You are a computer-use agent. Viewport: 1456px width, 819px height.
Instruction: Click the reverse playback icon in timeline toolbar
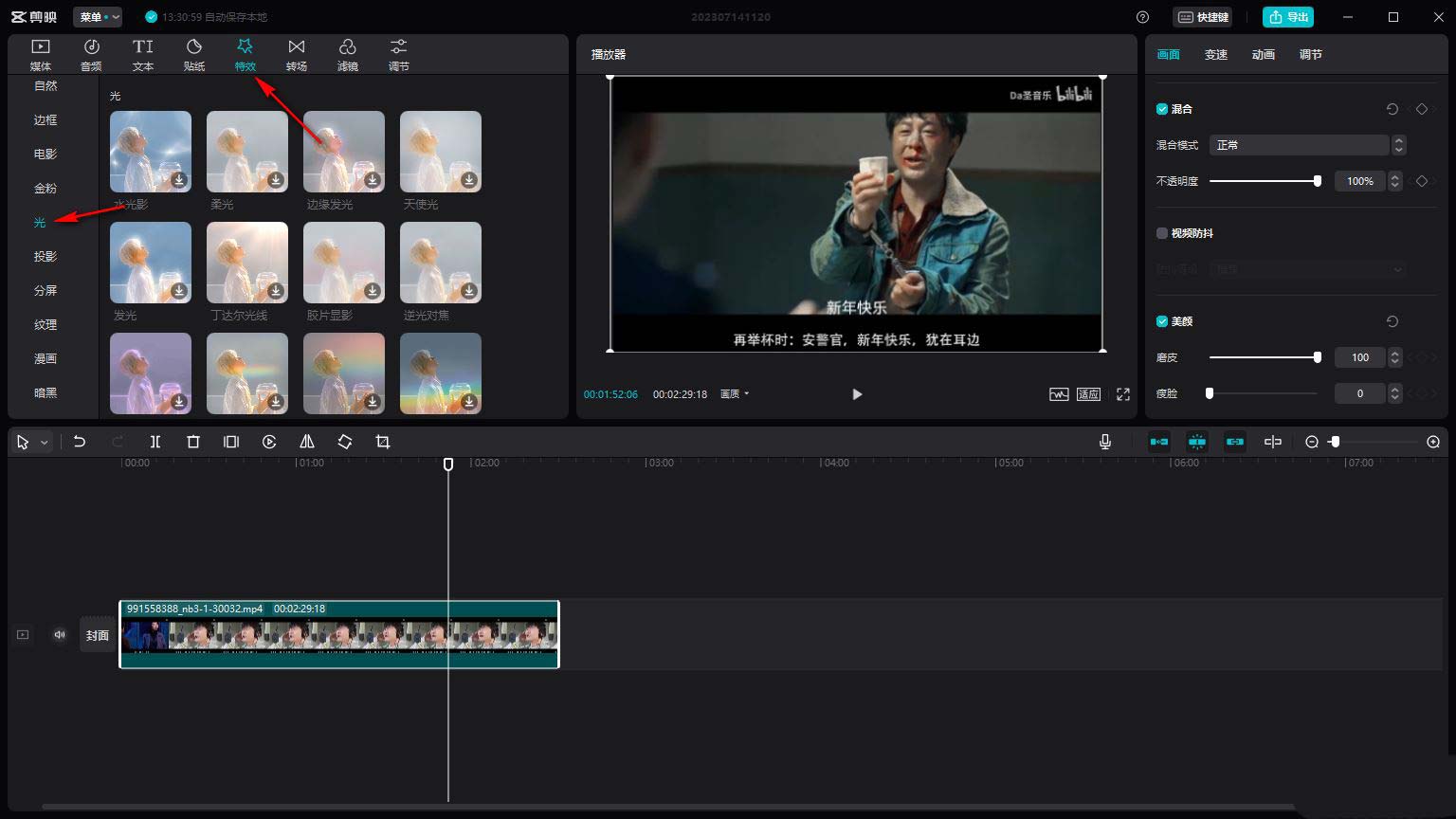click(x=269, y=442)
